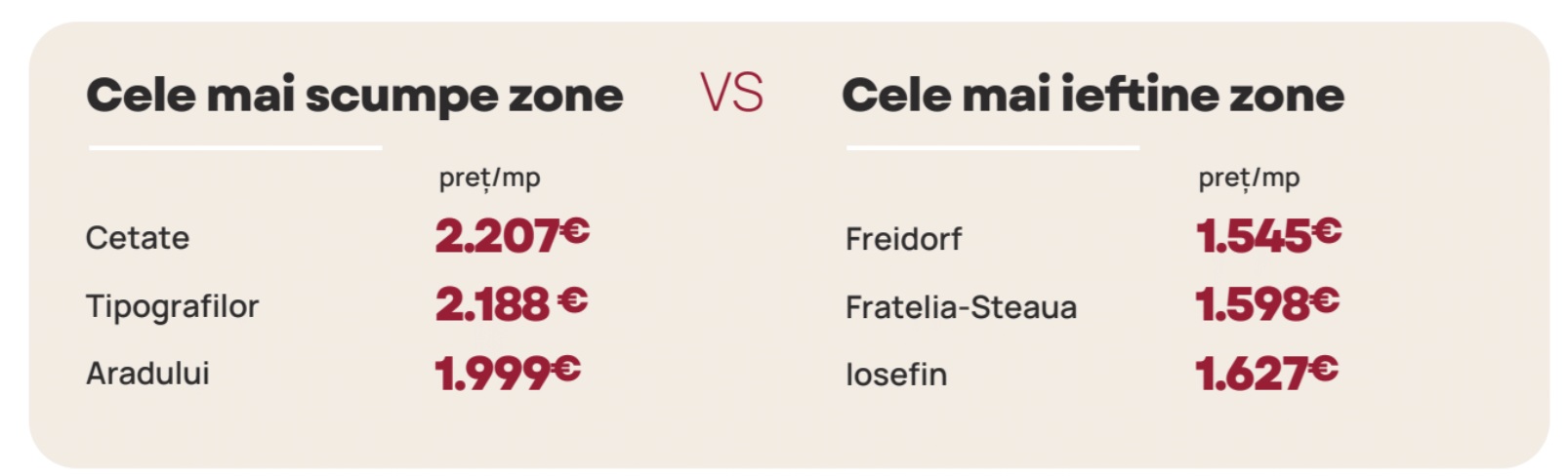Click the 1.545€ Freidorf price

pyautogui.click(x=1267, y=235)
